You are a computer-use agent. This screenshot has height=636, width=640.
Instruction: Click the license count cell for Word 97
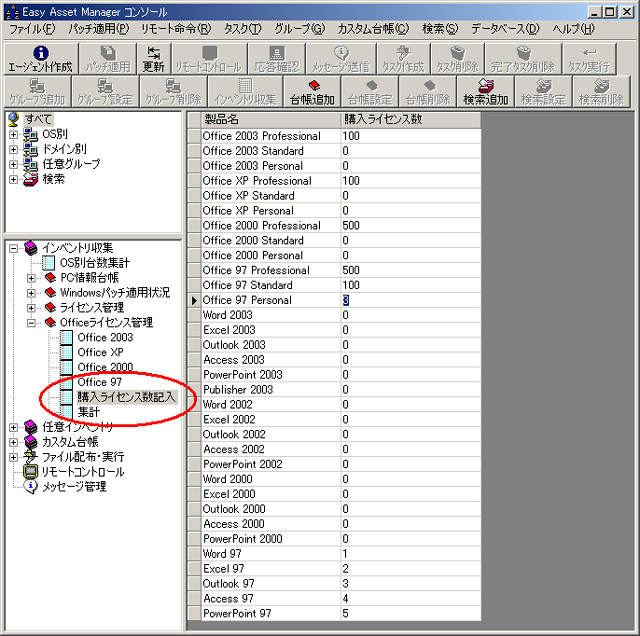(x=408, y=554)
